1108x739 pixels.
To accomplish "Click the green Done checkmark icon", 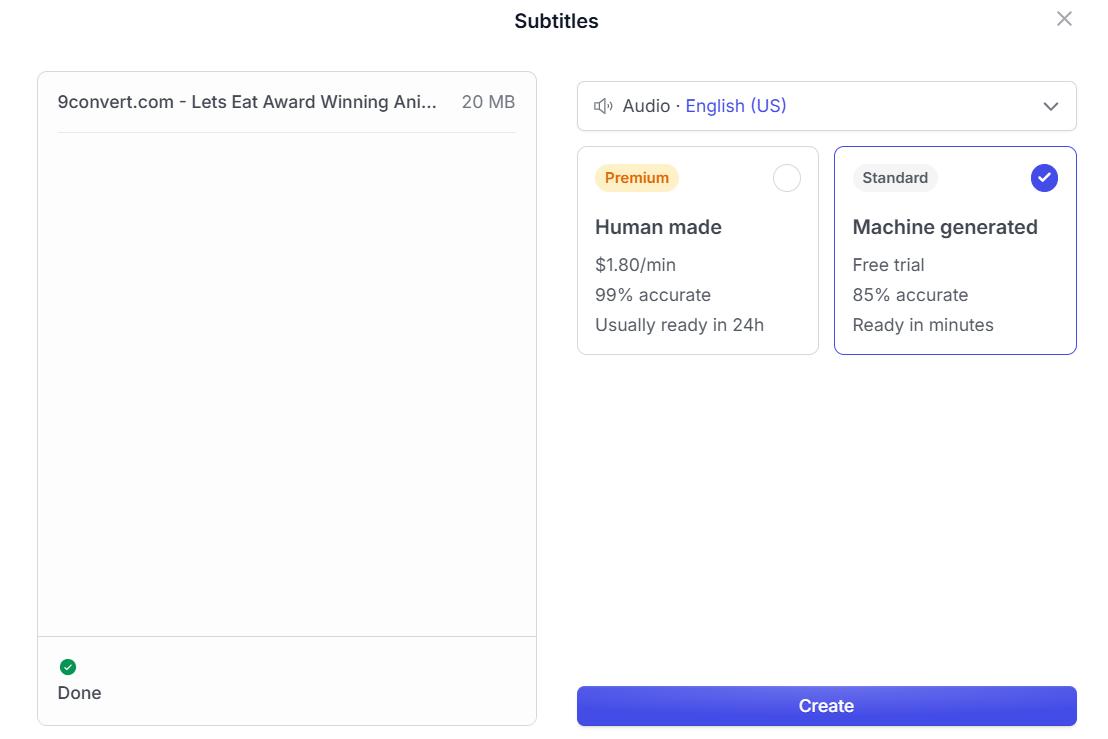I will coord(68,667).
